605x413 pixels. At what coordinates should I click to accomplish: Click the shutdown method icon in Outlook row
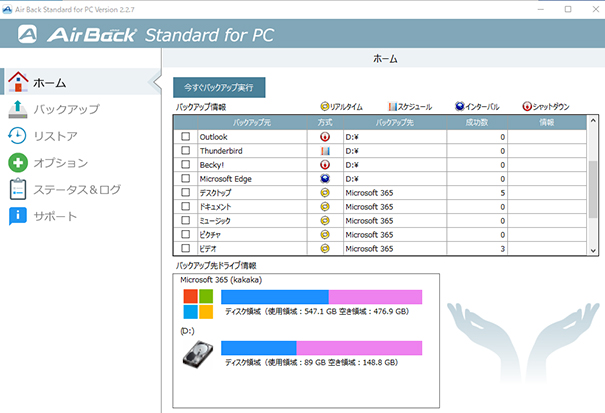coord(325,137)
